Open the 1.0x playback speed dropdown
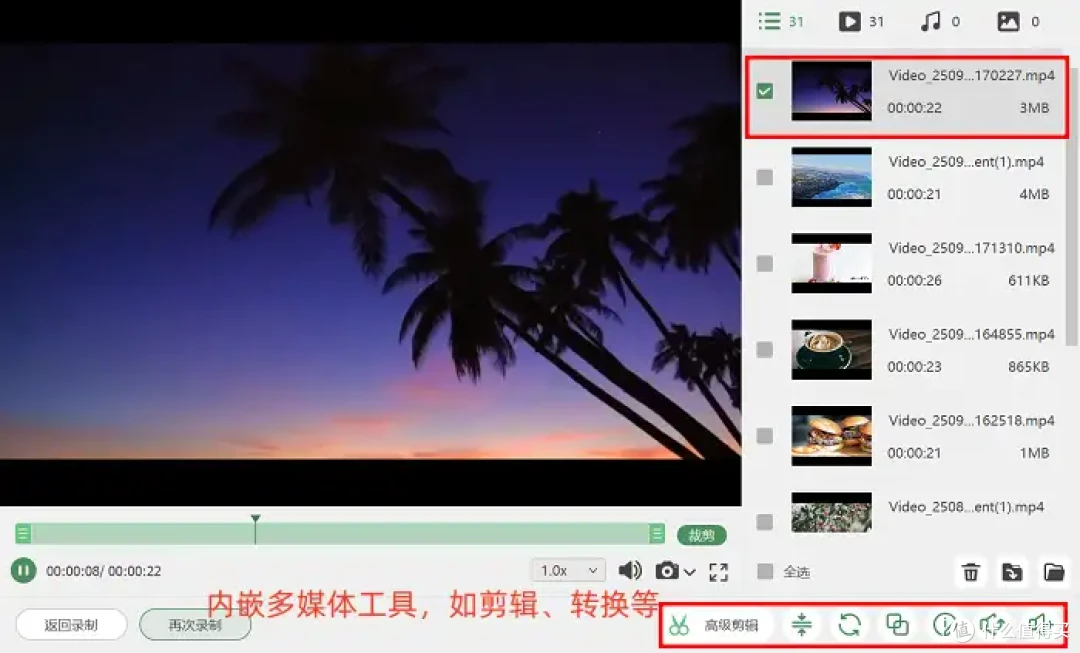Viewport: 1080px width, 653px height. point(569,570)
